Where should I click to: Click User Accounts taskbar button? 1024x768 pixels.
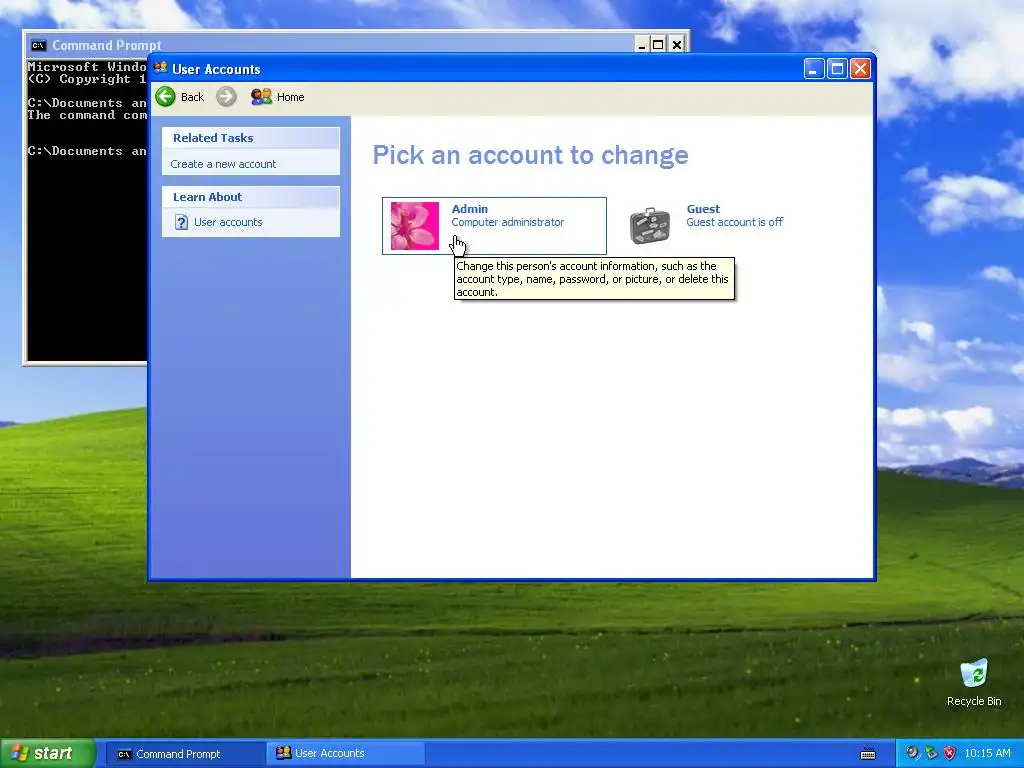click(x=346, y=754)
